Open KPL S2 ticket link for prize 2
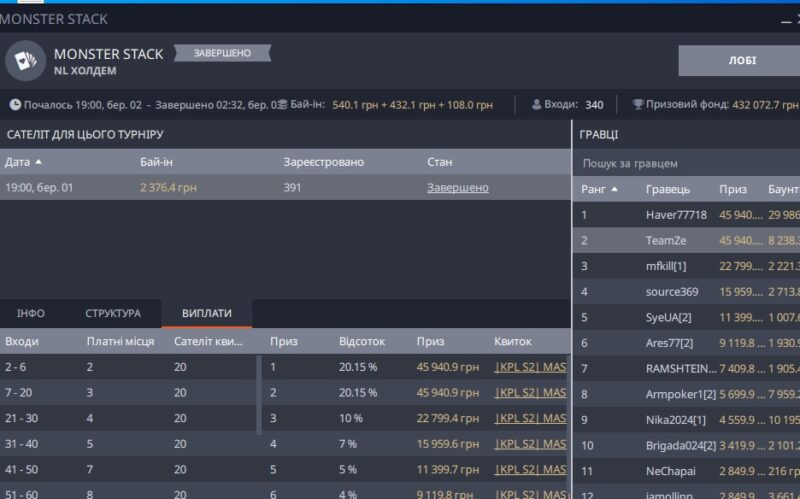The width and height of the screenshot is (800, 499). [x=530, y=392]
